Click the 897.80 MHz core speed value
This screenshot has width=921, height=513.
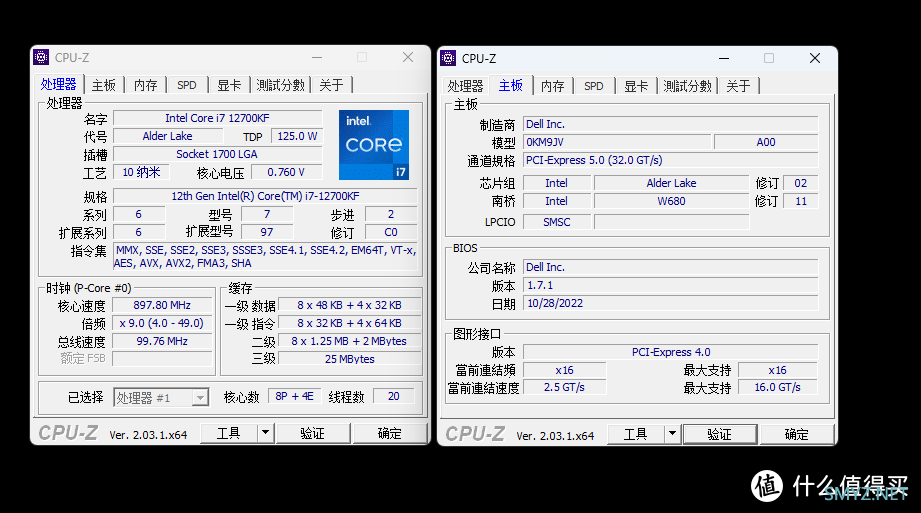pyautogui.click(x=162, y=306)
